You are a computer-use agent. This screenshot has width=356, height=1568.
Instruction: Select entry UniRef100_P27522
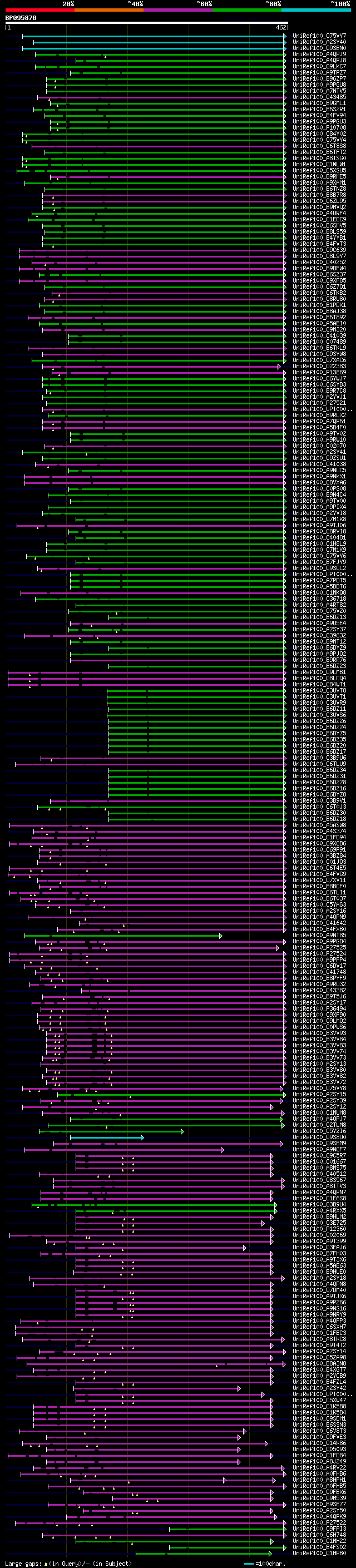click(319, 1524)
